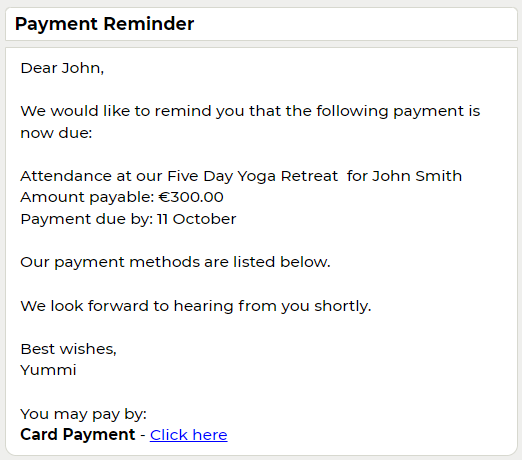
Task: Click "Our payment methods are listed below."
Action: tap(175, 262)
